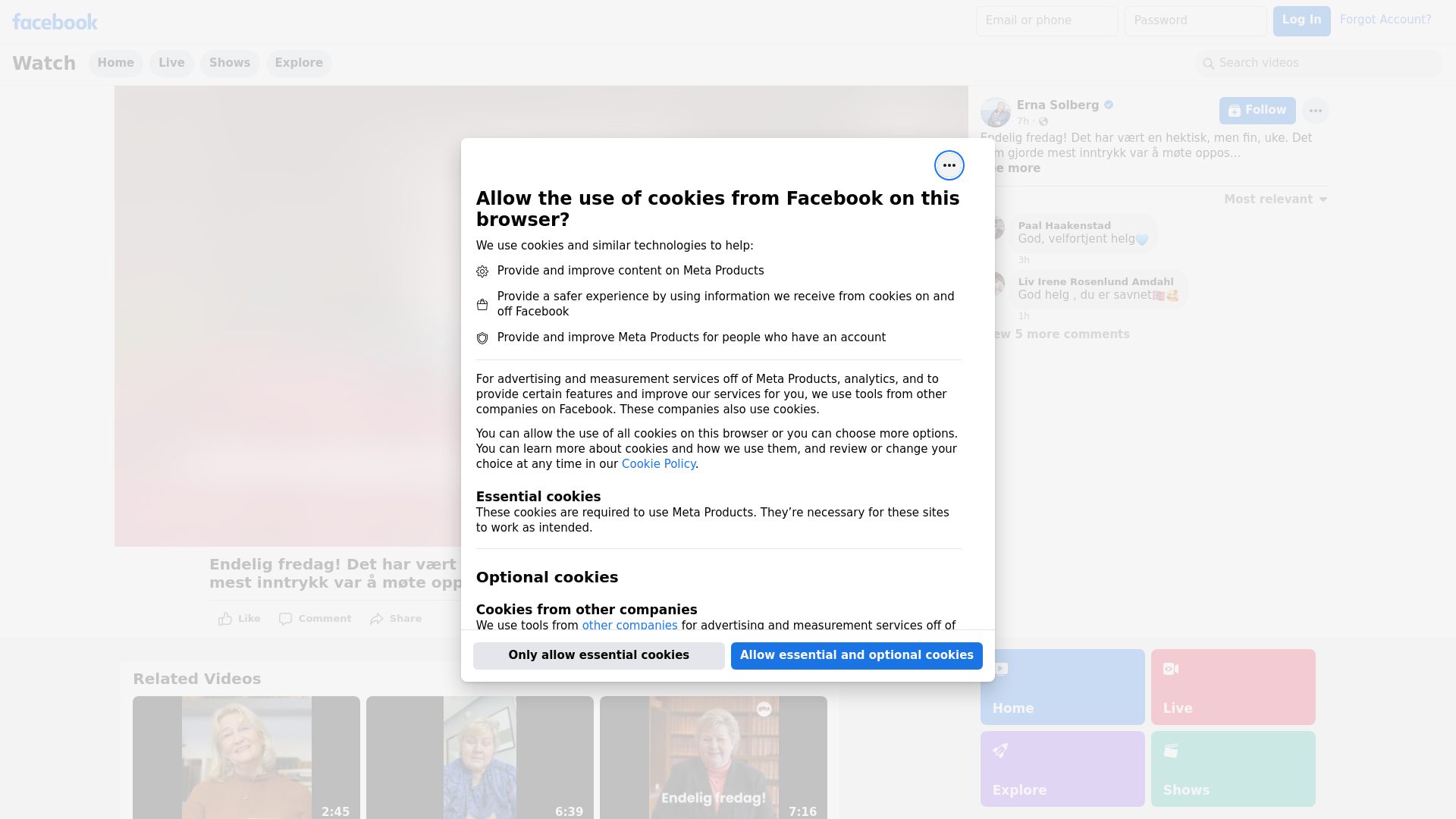Viewport: 1456px width, 819px height.
Task: Open the Cookie Policy link
Action: pos(658,464)
